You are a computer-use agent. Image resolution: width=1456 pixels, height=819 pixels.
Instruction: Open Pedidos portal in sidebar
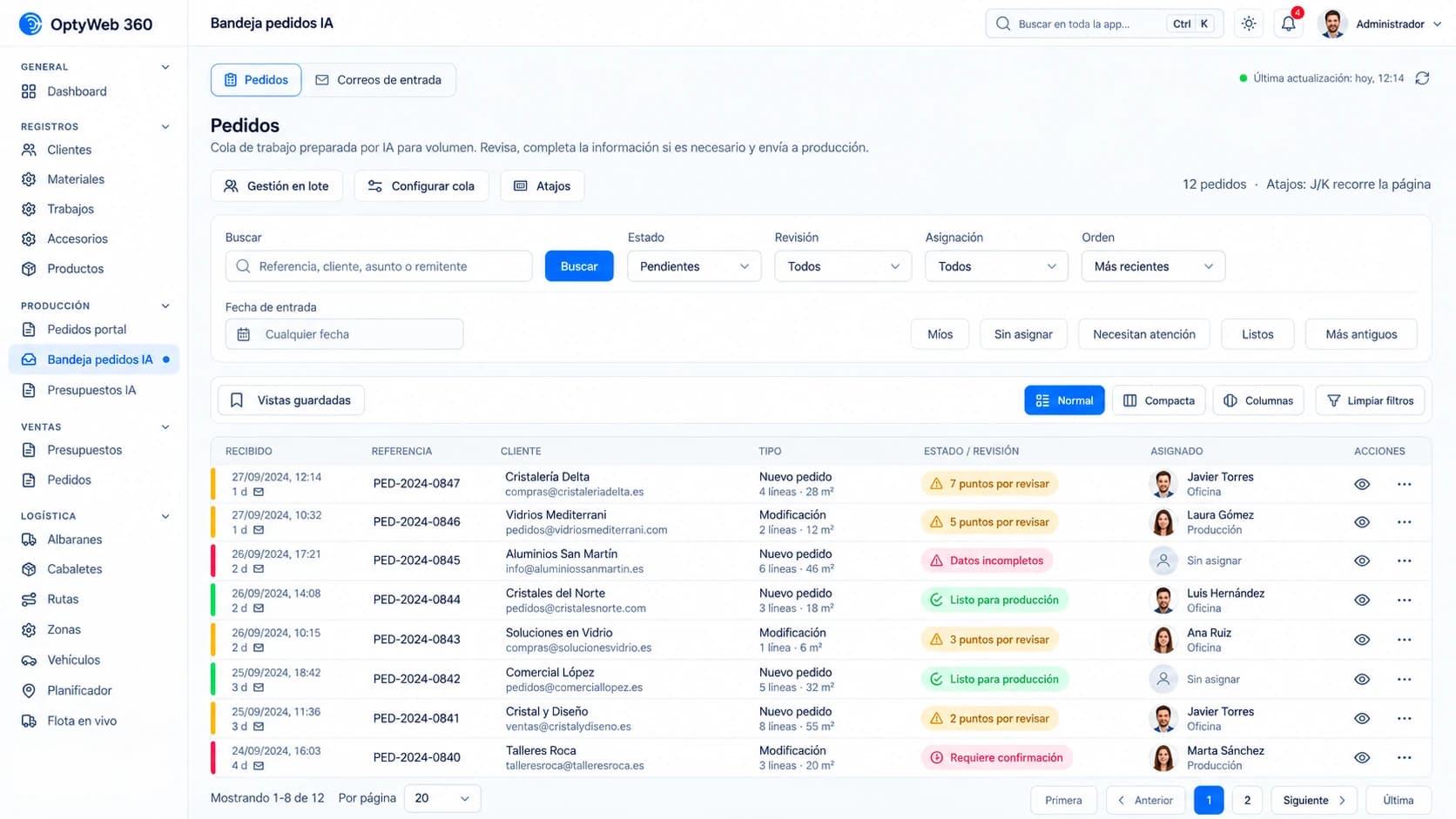point(86,329)
